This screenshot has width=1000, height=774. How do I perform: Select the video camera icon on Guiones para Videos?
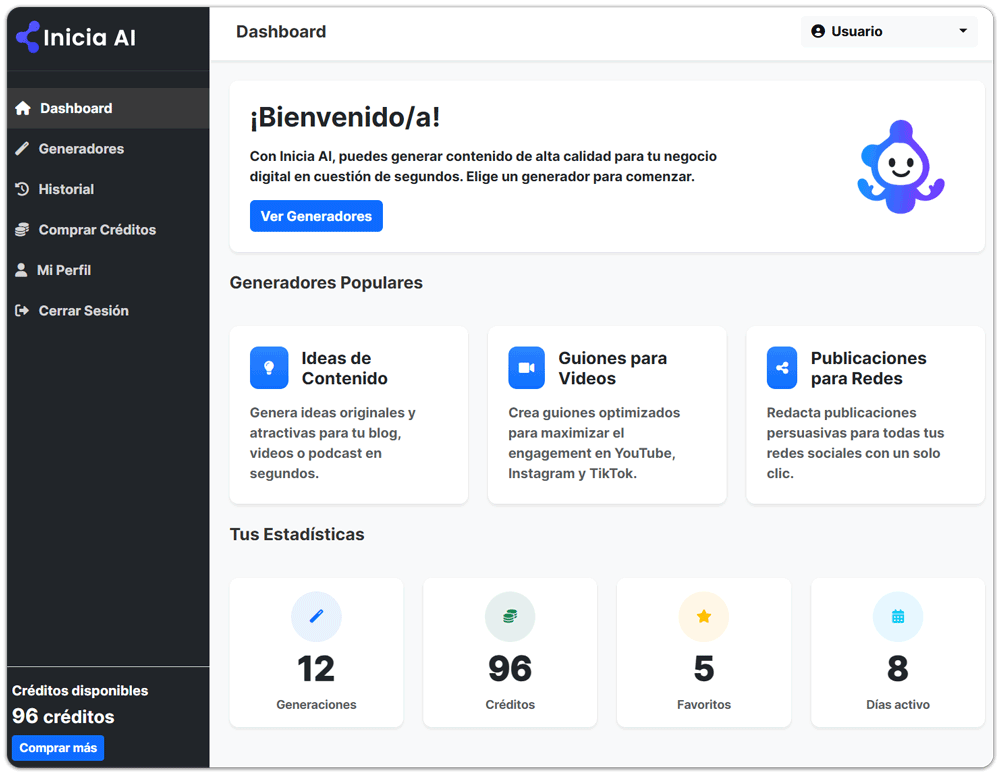click(526, 367)
